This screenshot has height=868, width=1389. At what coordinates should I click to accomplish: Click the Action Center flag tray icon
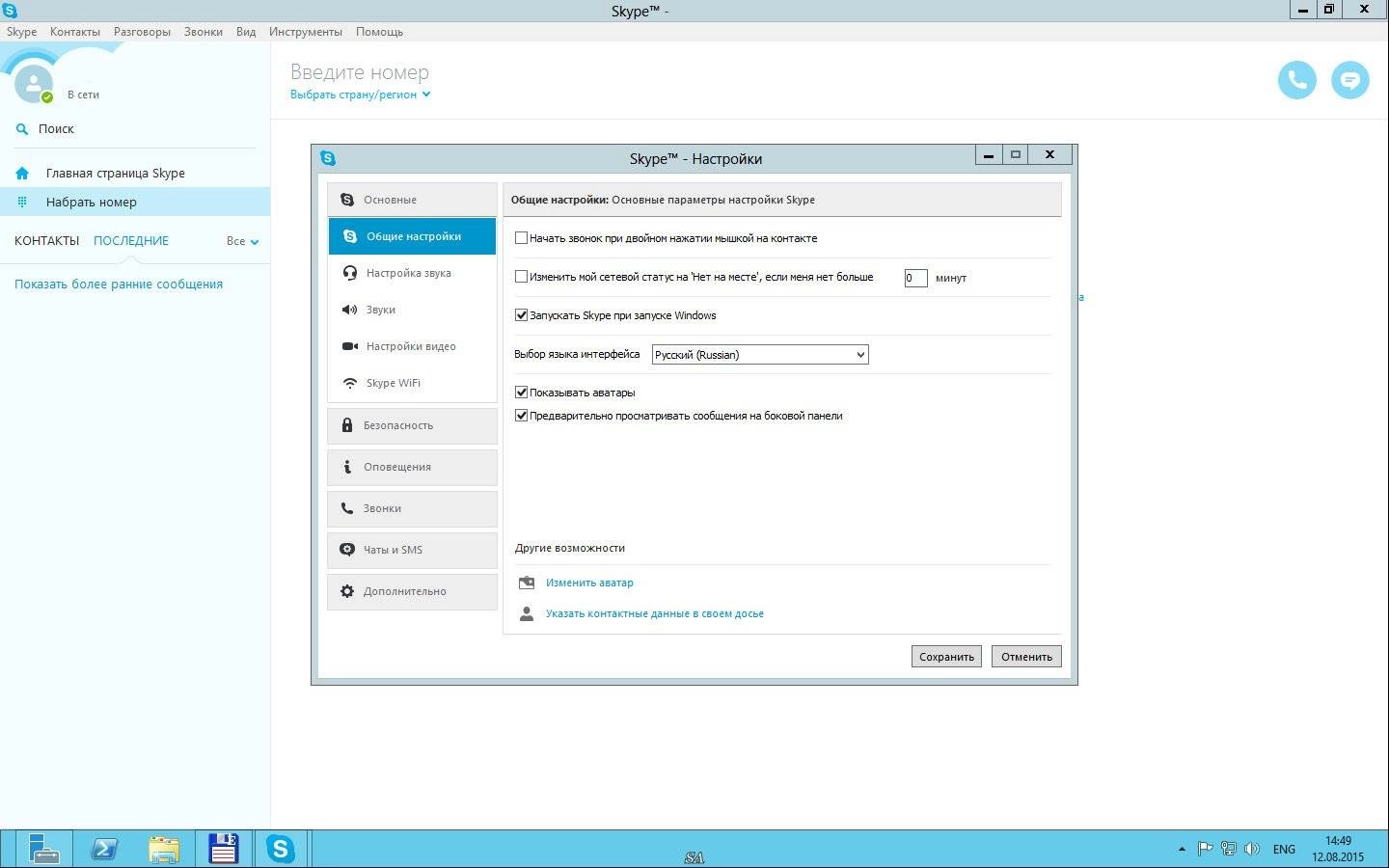click(x=1205, y=850)
